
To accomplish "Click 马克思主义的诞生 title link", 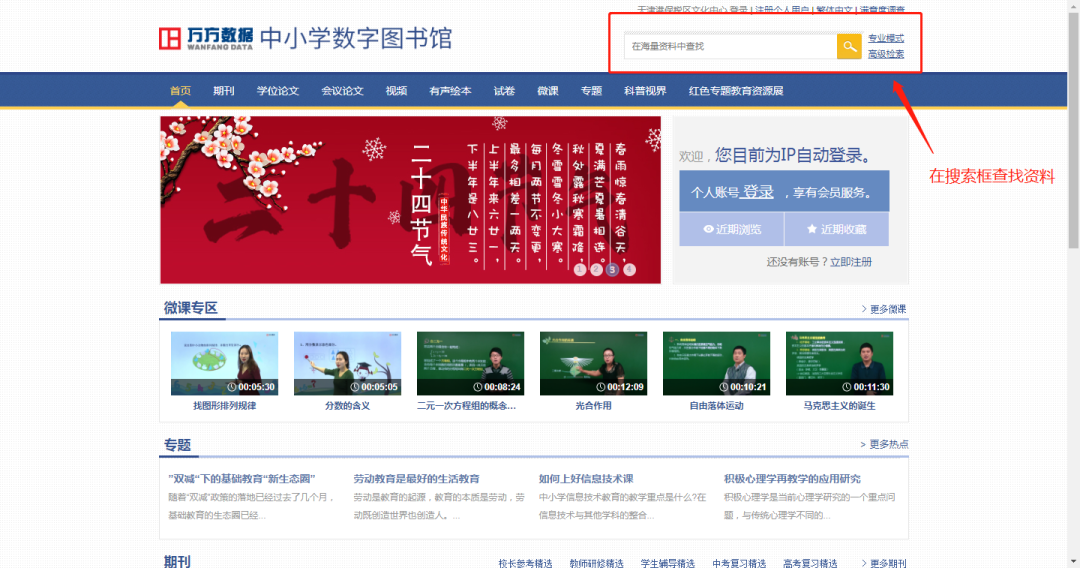I will coord(840,406).
